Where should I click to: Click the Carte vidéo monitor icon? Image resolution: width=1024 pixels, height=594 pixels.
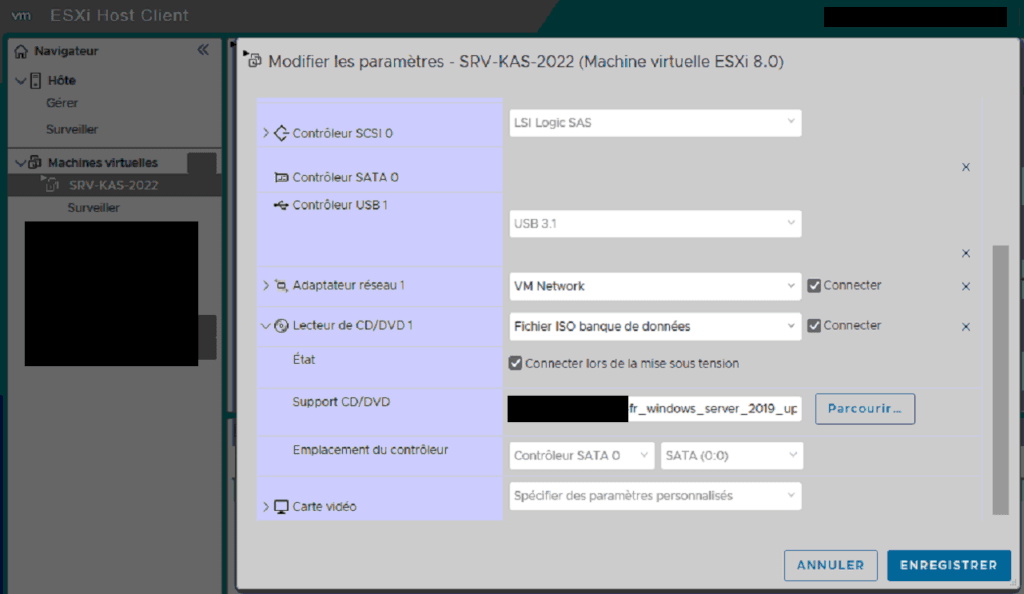[x=281, y=507]
